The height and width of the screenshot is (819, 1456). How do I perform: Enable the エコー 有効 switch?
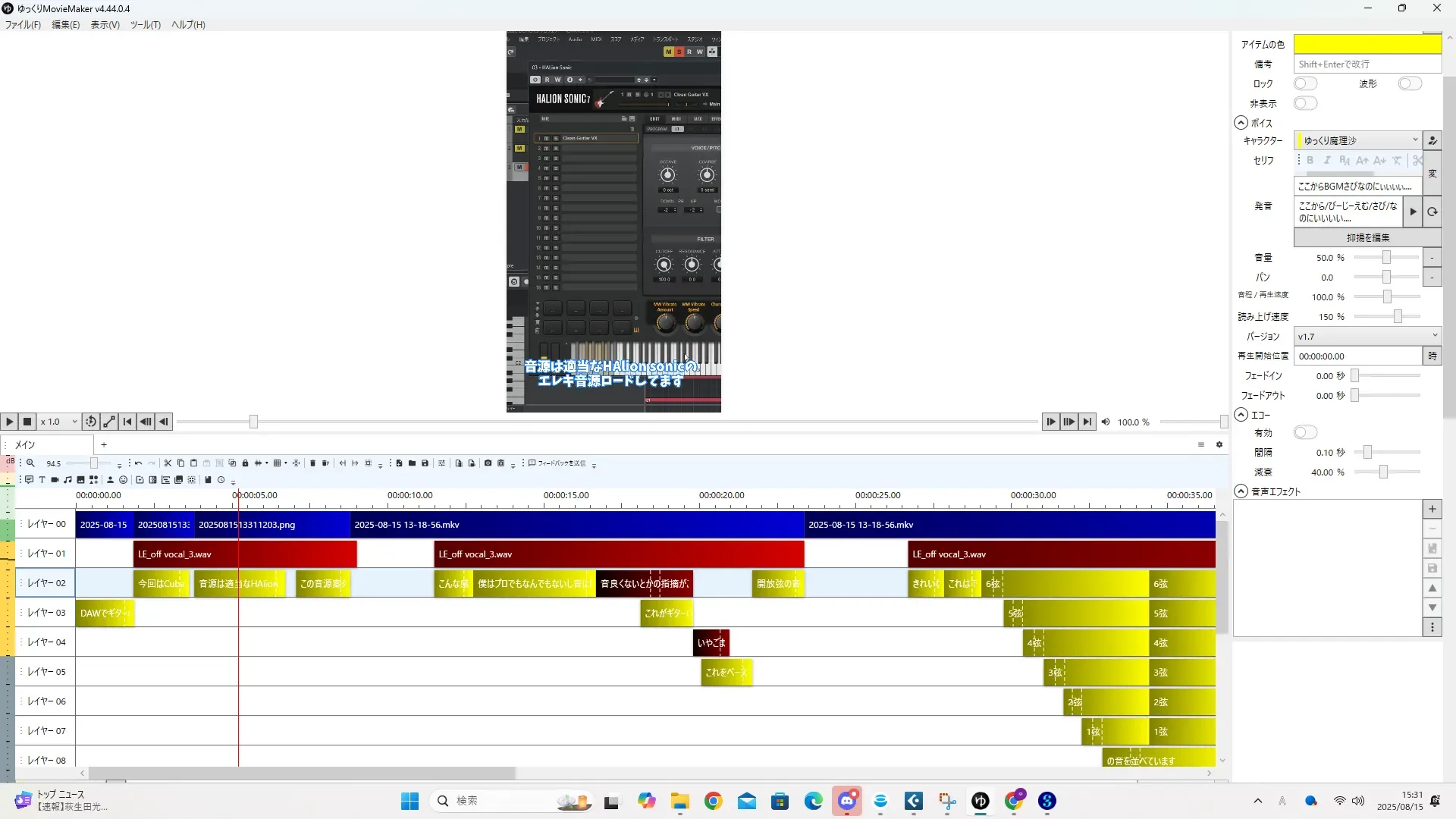(1304, 432)
